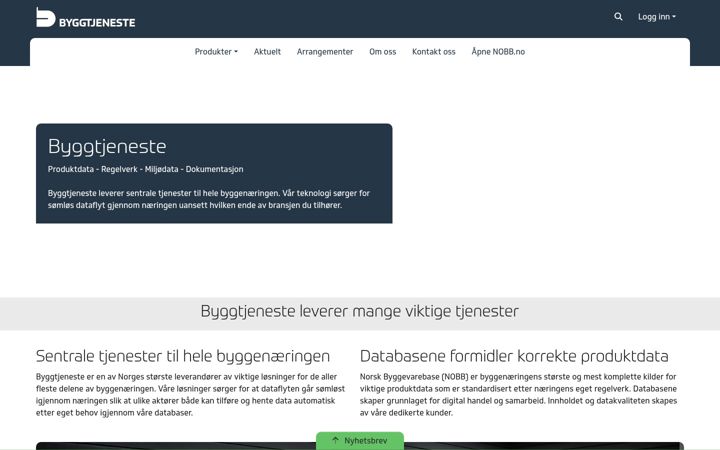Open Kontakt oss page
This screenshot has height=450, width=720.
pos(433,52)
